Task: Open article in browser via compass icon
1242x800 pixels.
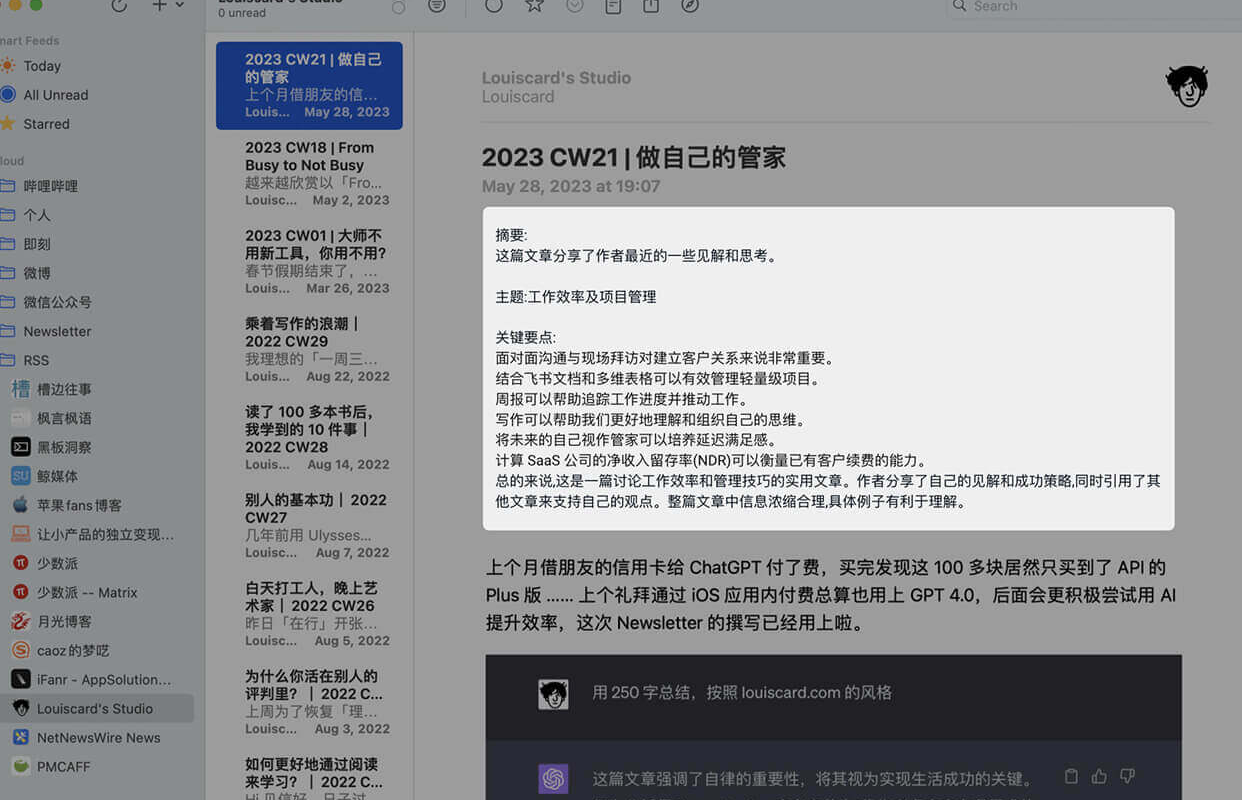Action: (690, 6)
